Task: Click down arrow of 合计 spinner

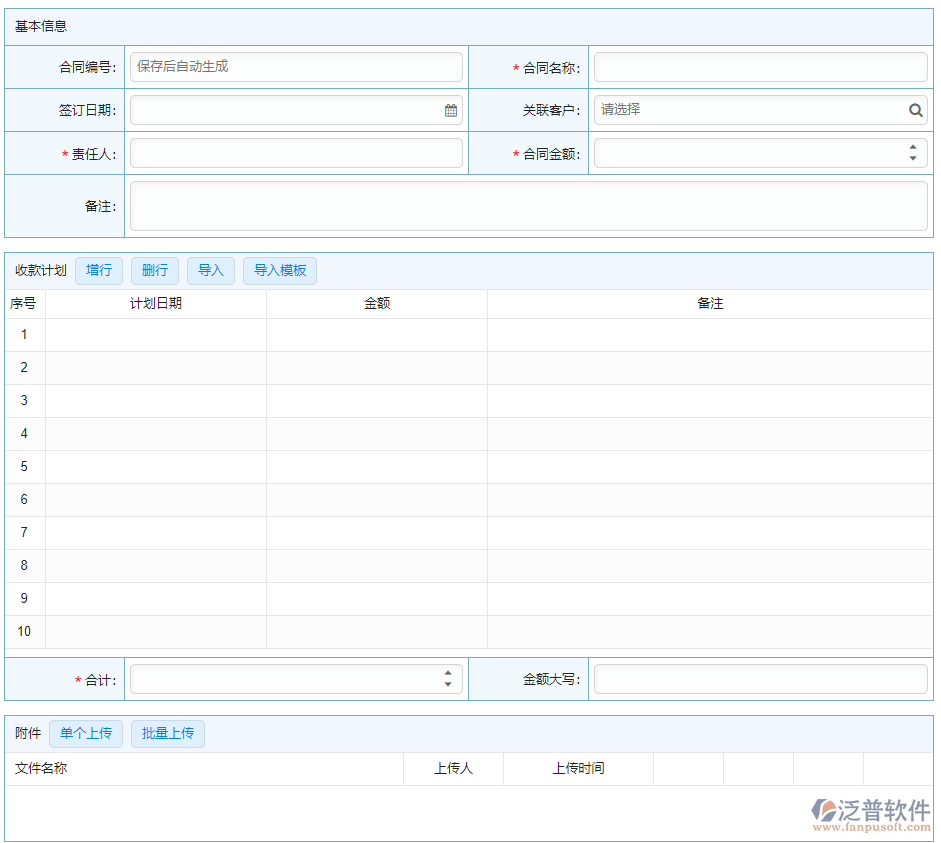Action: click(x=447, y=684)
